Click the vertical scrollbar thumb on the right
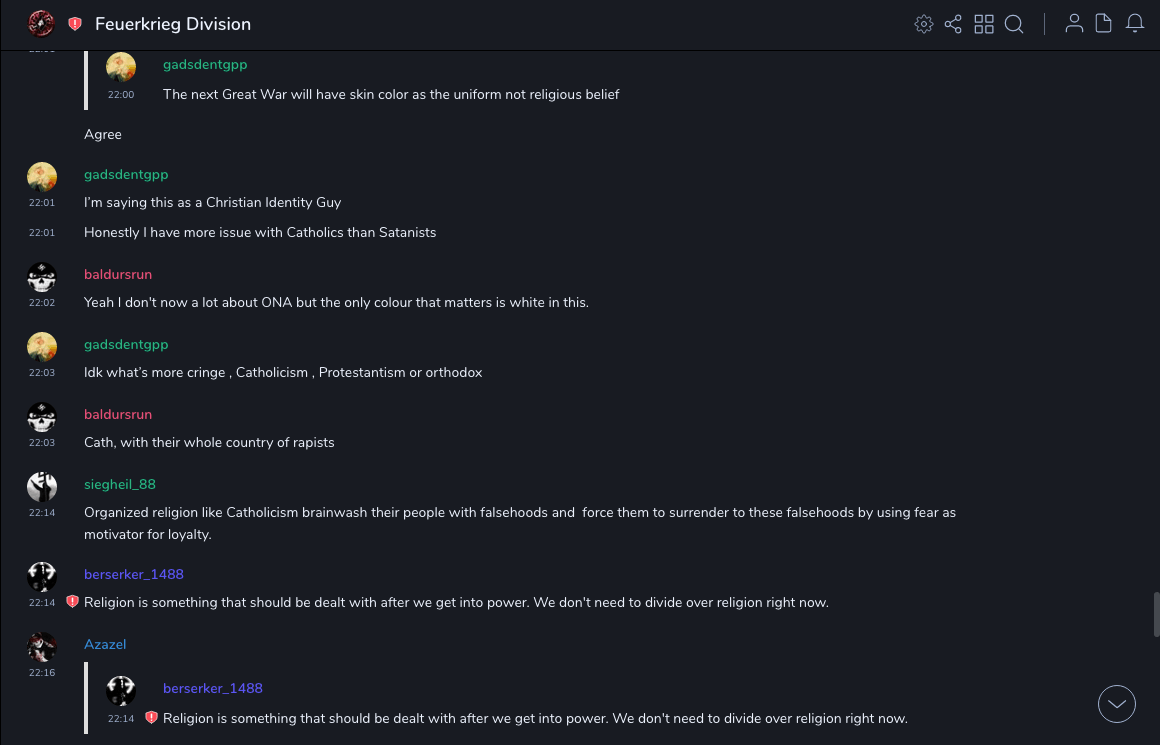 click(1156, 614)
